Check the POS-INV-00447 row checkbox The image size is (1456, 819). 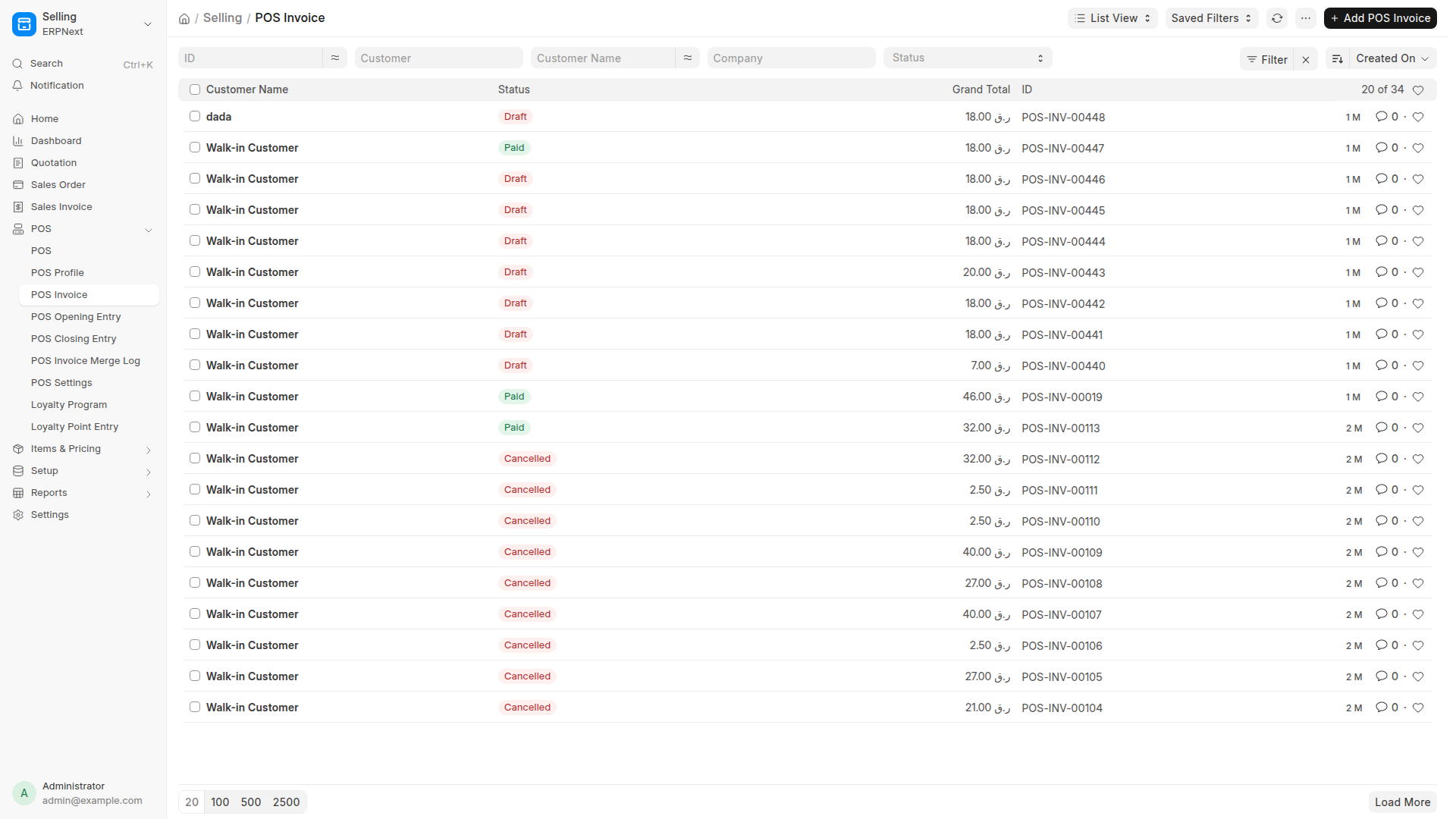pyautogui.click(x=195, y=148)
